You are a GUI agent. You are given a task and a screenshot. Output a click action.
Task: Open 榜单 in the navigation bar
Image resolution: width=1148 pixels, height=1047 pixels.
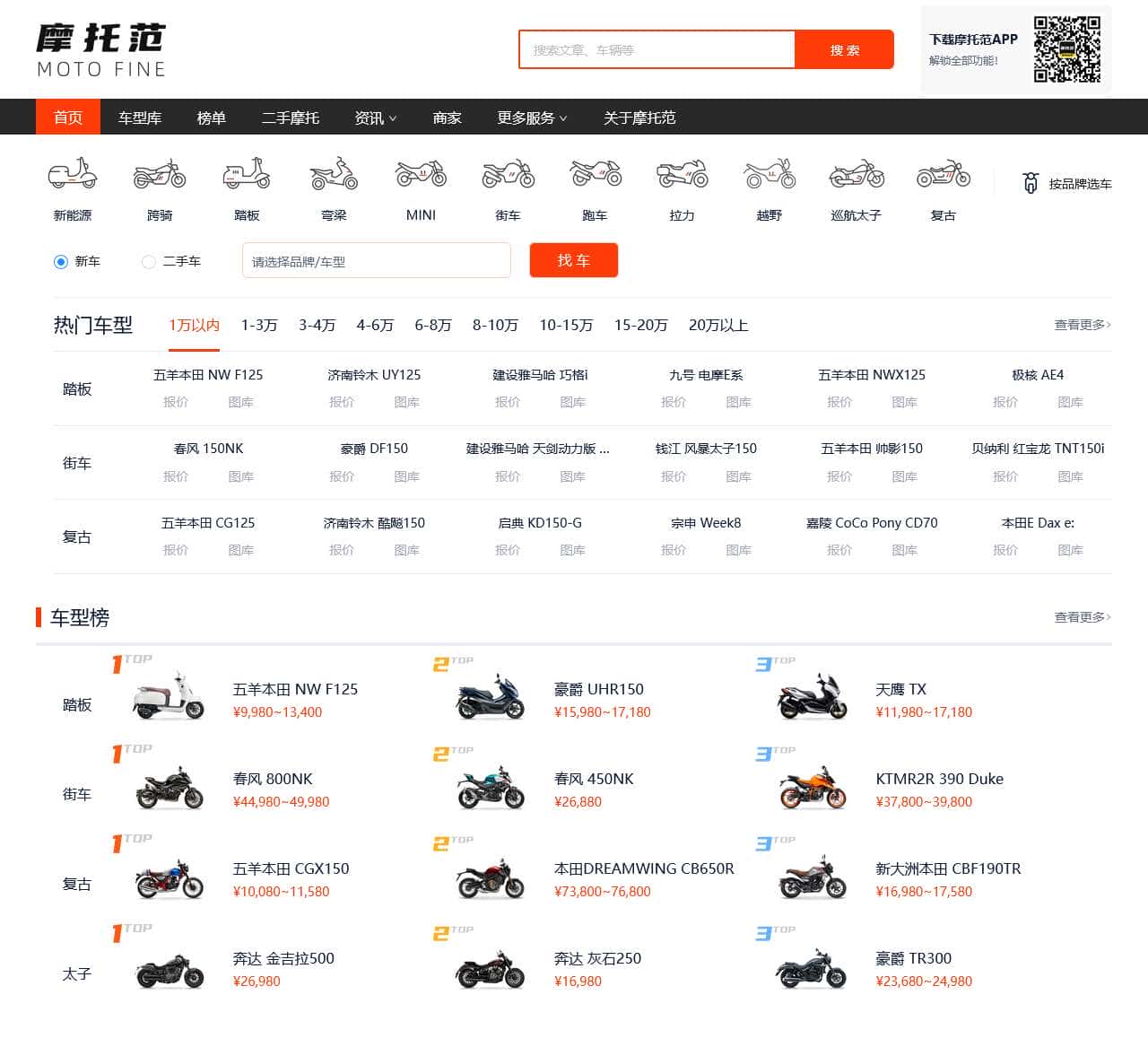[x=212, y=118]
